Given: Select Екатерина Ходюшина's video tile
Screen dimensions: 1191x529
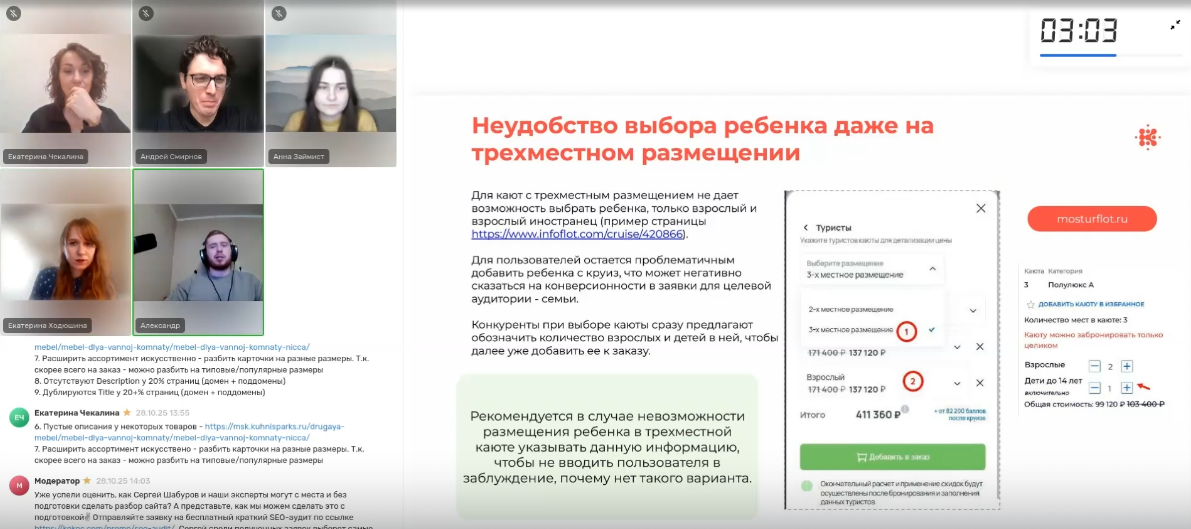Looking at the screenshot, I should 65,252.
